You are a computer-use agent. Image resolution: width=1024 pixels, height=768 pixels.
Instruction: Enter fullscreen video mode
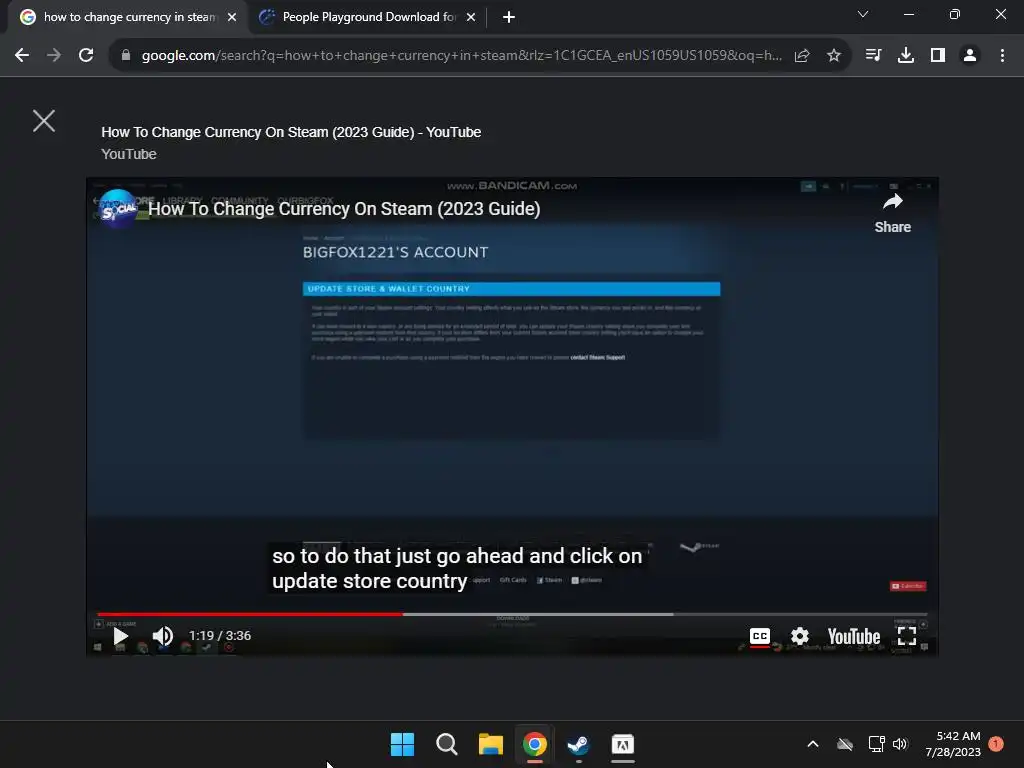coord(906,636)
